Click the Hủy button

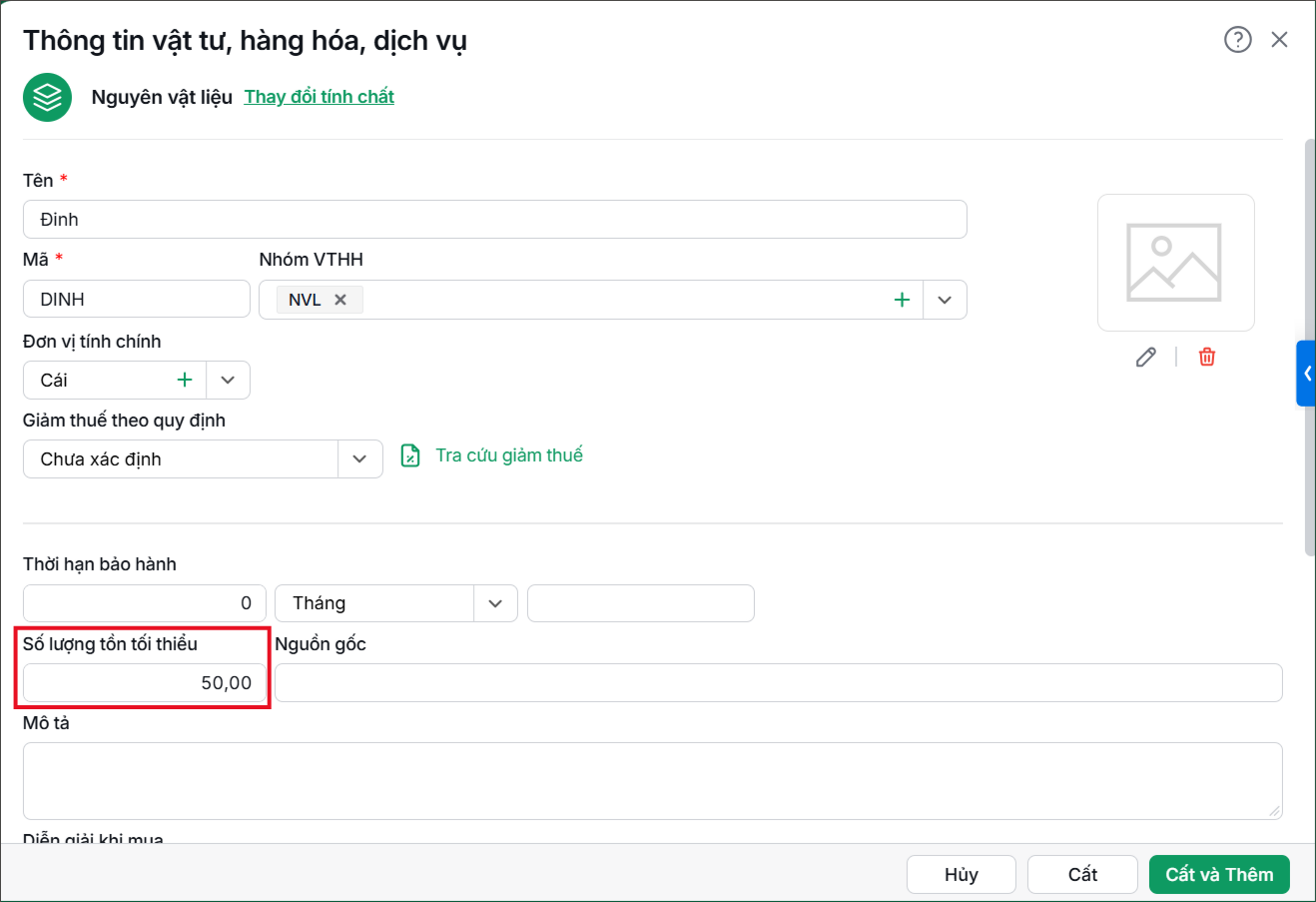[x=962, y=874]
